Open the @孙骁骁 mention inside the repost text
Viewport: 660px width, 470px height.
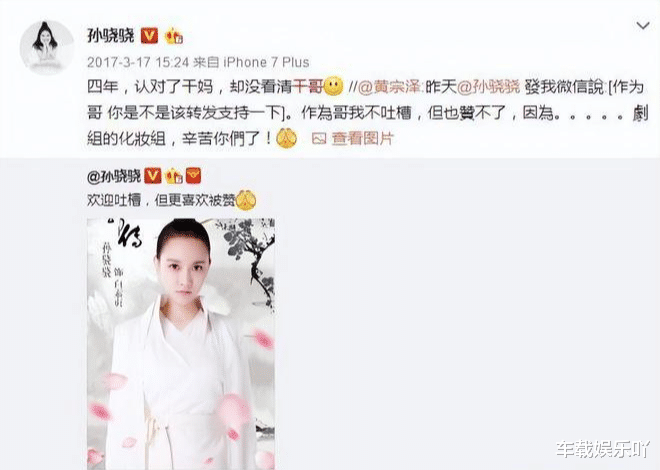pos(489,88)
